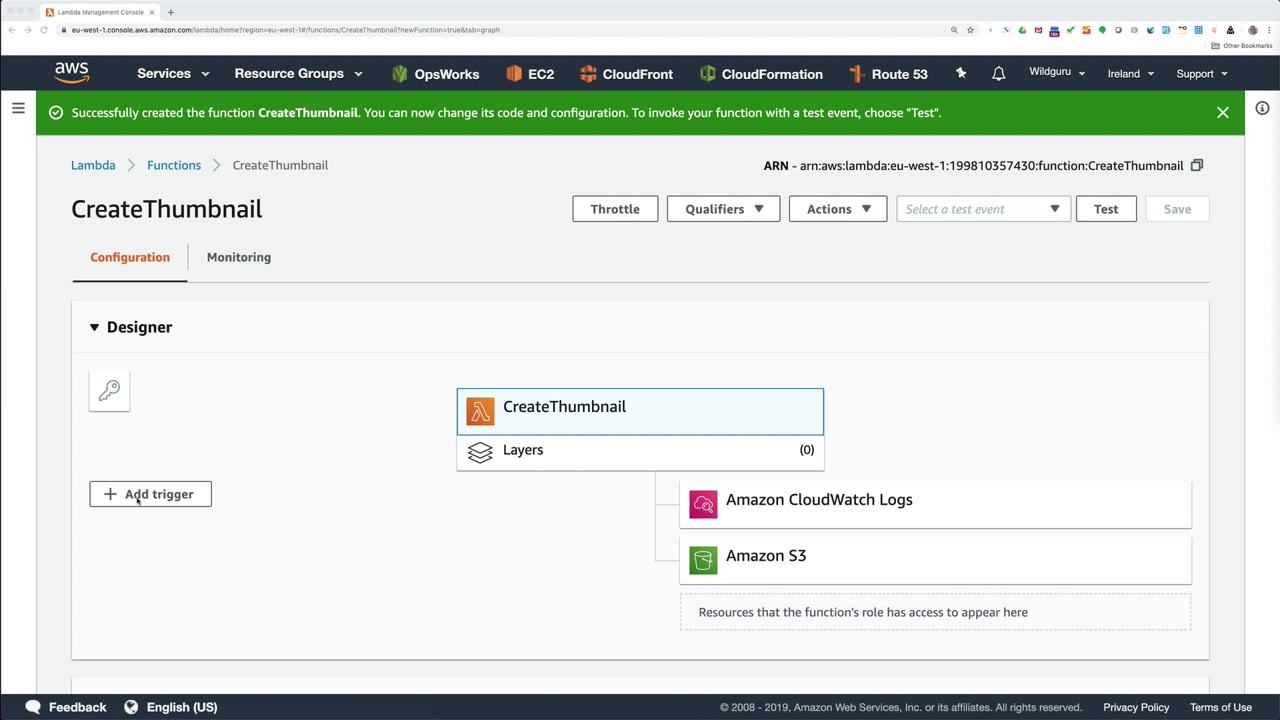Screen dimensions: 1280x720
Task: Open the Other Bookmarks folder
Action: 1240,46
